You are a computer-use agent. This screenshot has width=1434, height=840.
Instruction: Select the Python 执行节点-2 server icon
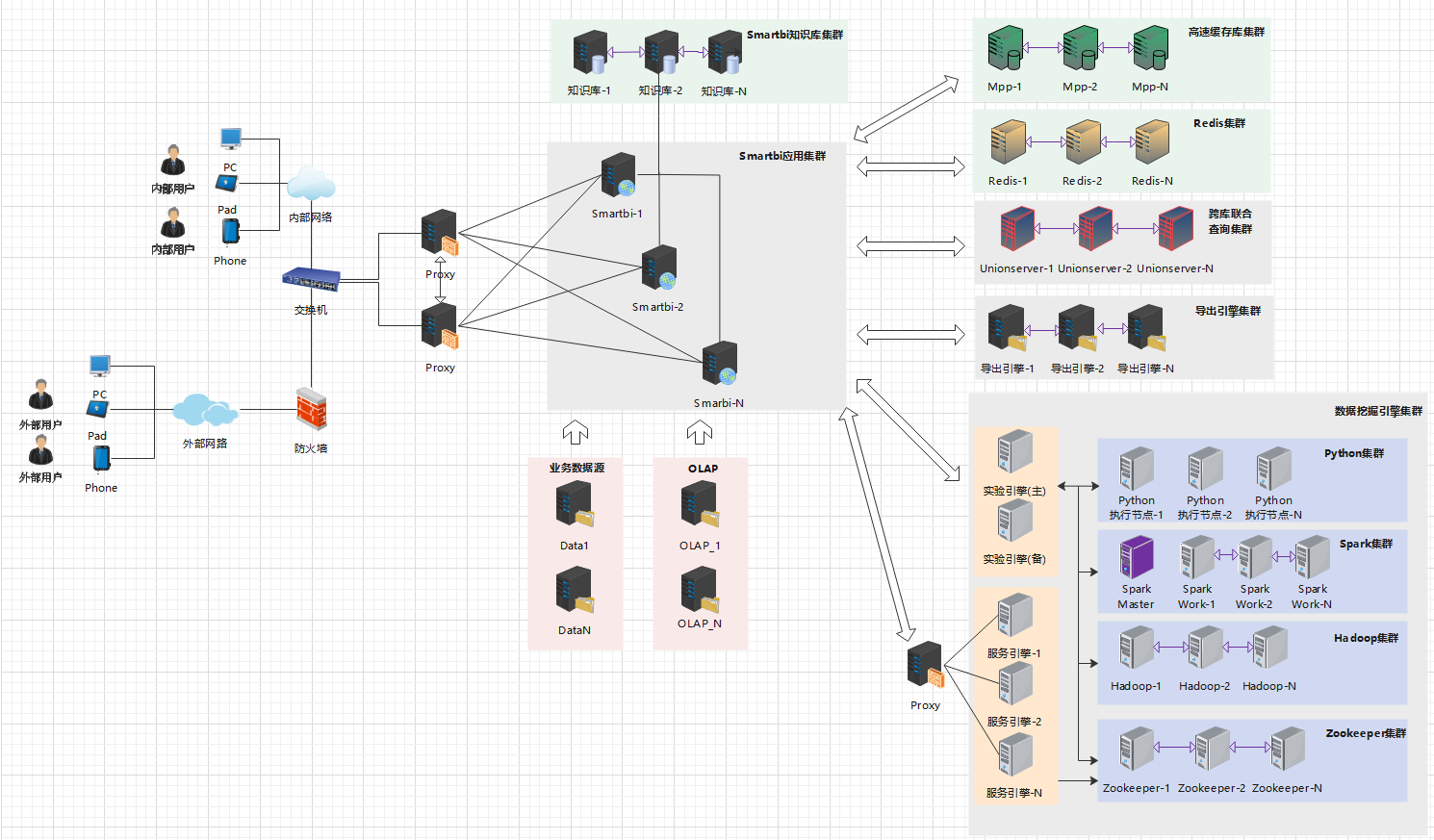click(x=1205, y=469)
